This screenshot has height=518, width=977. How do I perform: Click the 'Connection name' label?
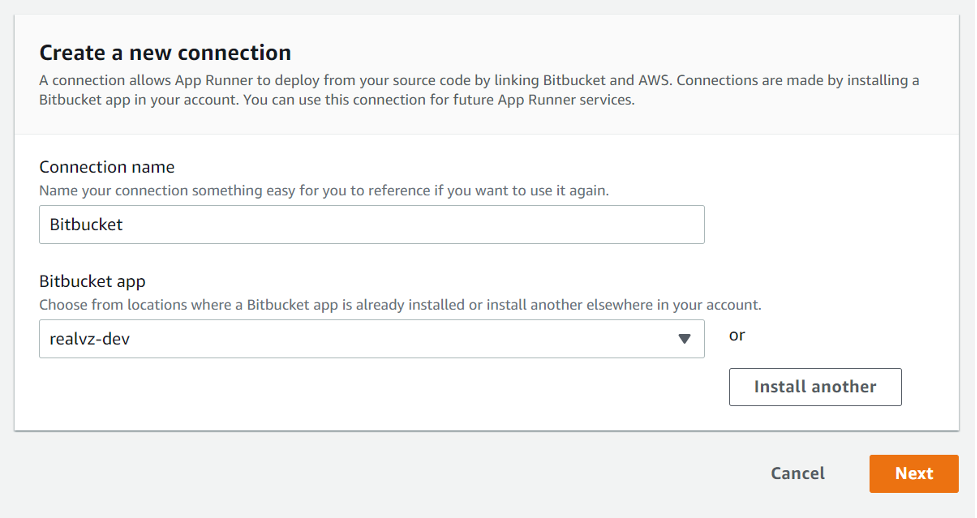107,167
